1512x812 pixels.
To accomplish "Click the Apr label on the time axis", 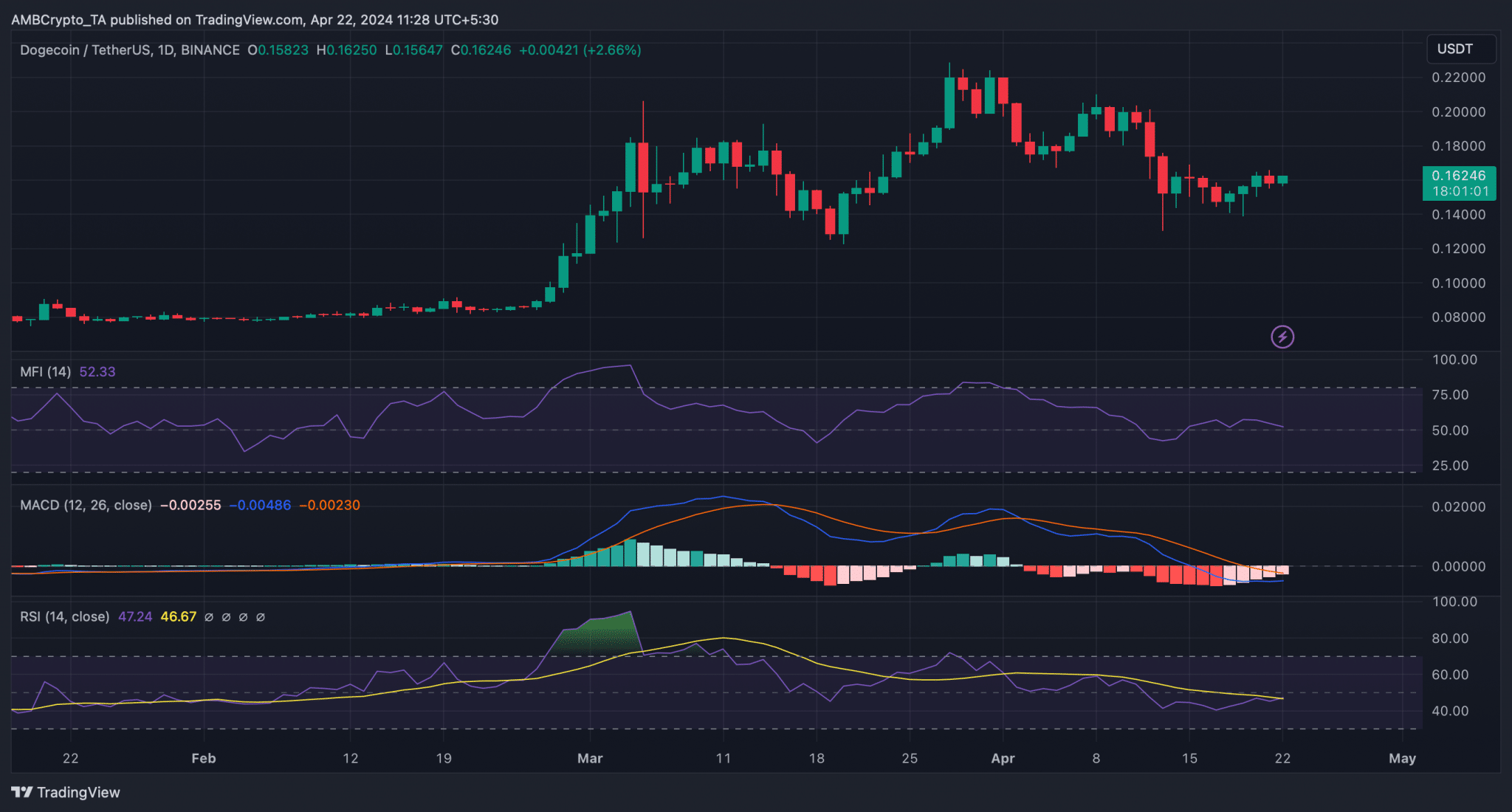I will [1003, 759].
